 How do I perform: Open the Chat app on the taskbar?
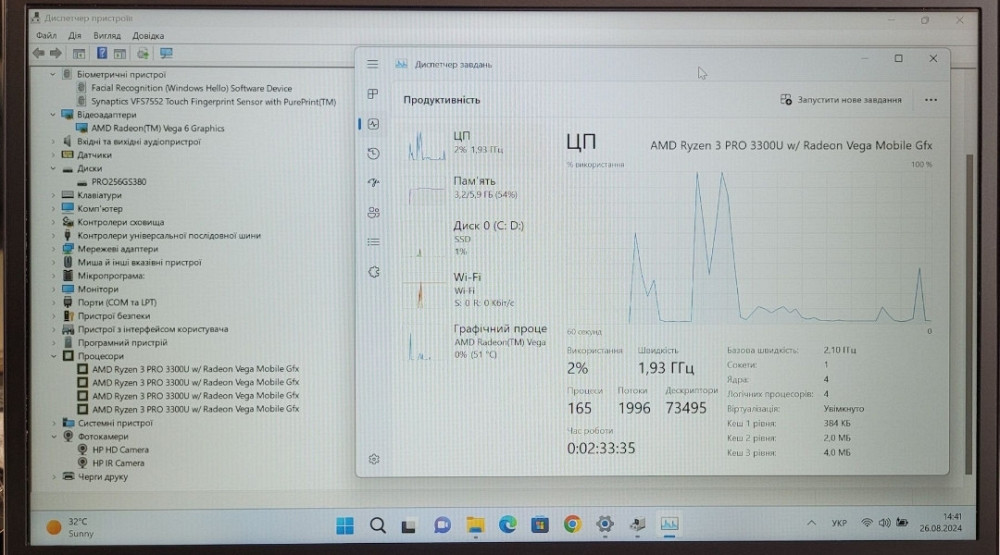[442, 525]
